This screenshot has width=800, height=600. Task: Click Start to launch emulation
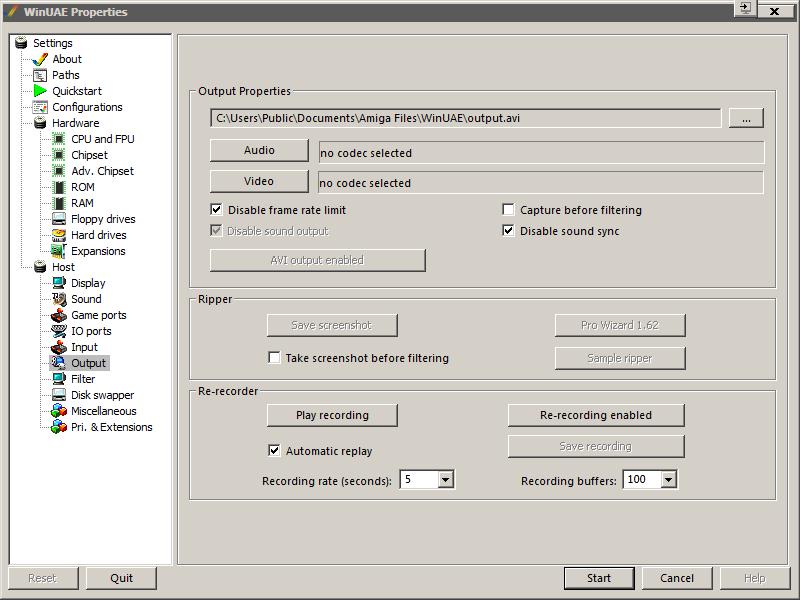599,578
